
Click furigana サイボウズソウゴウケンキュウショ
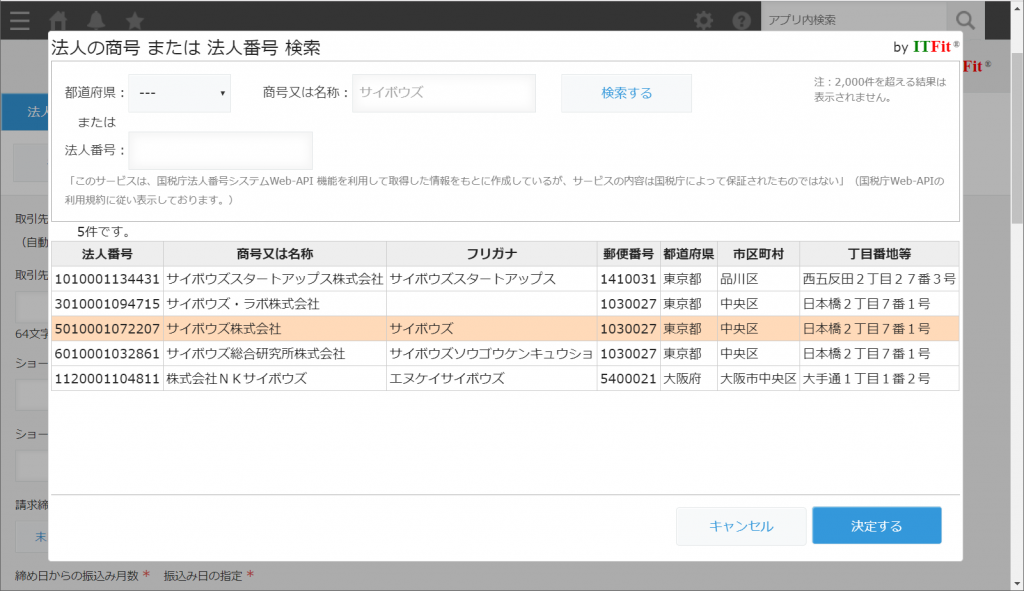click(x=491, y=353)
